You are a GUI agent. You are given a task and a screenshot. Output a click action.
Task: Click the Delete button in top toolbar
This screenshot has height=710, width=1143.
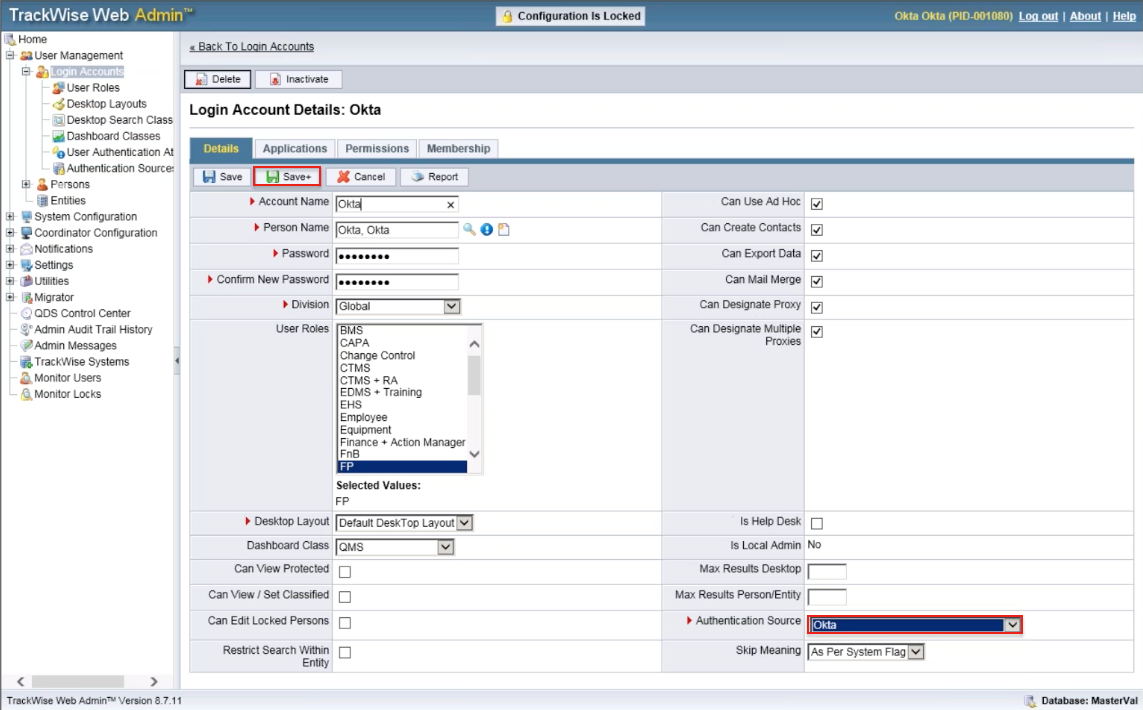(x=217, y=79)
